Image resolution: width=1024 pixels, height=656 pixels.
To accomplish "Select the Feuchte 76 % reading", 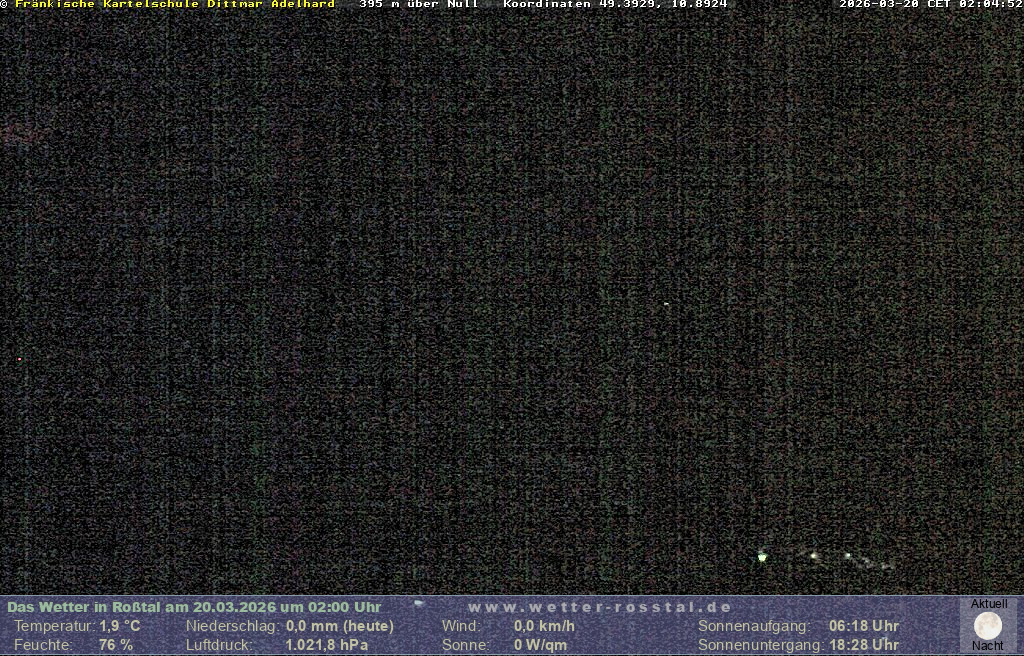I will pos(116,645).
